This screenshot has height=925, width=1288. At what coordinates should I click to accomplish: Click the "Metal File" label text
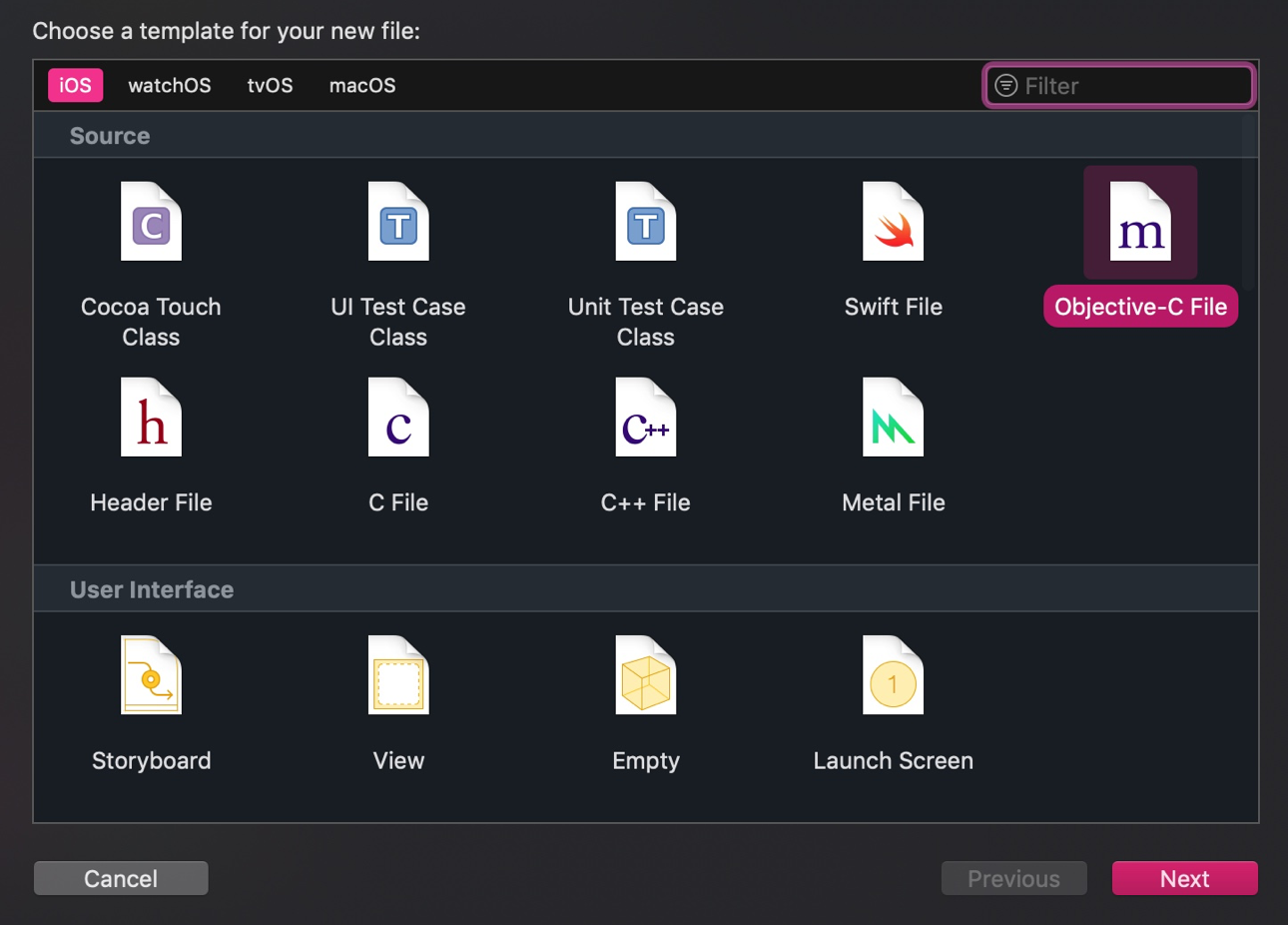(894, 502)
